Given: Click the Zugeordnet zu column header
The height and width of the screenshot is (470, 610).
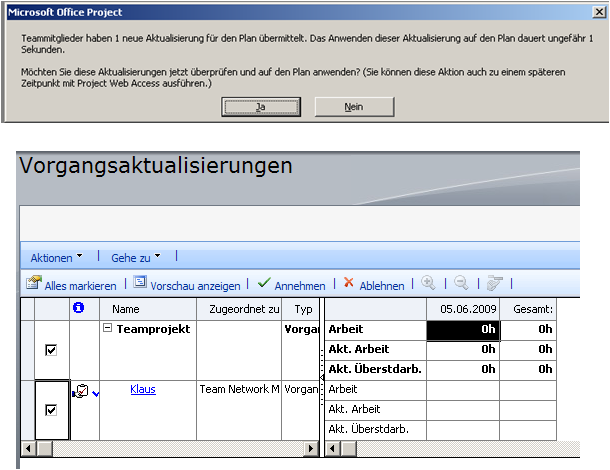Looking at the screenshot, I should click(239, 309).
